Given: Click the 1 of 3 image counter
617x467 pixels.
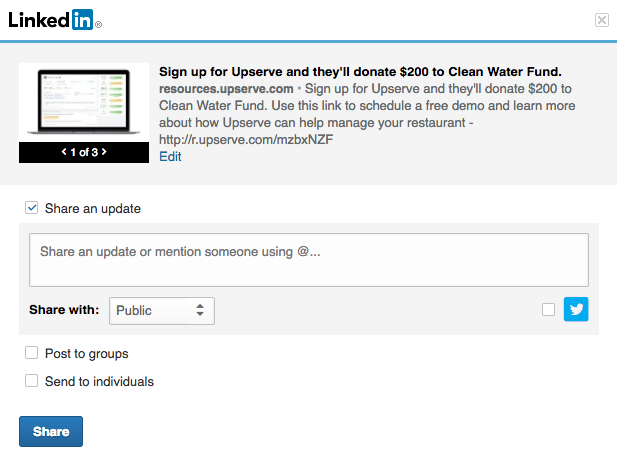Looking at the screenshot, I should [x=84, y=153].
